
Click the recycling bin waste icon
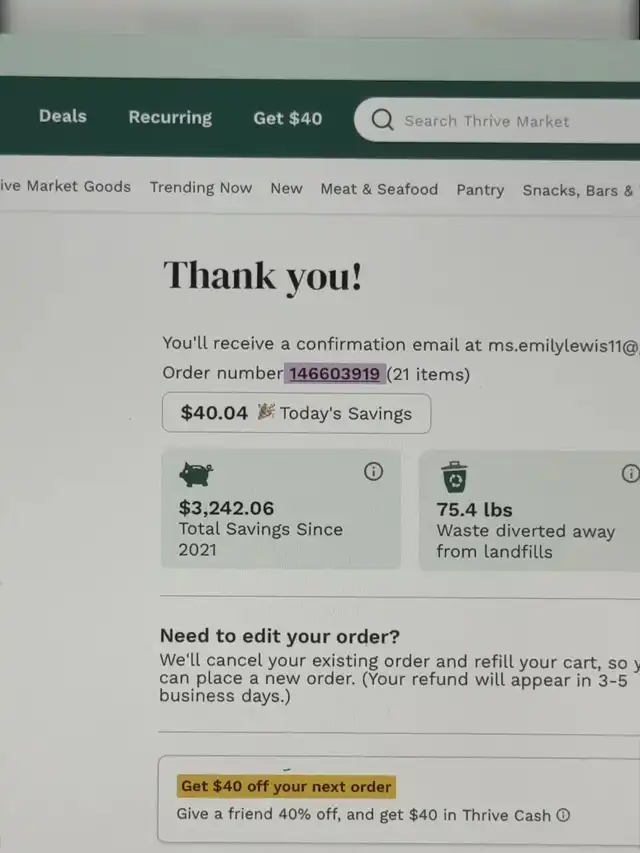tap(454, 477)
